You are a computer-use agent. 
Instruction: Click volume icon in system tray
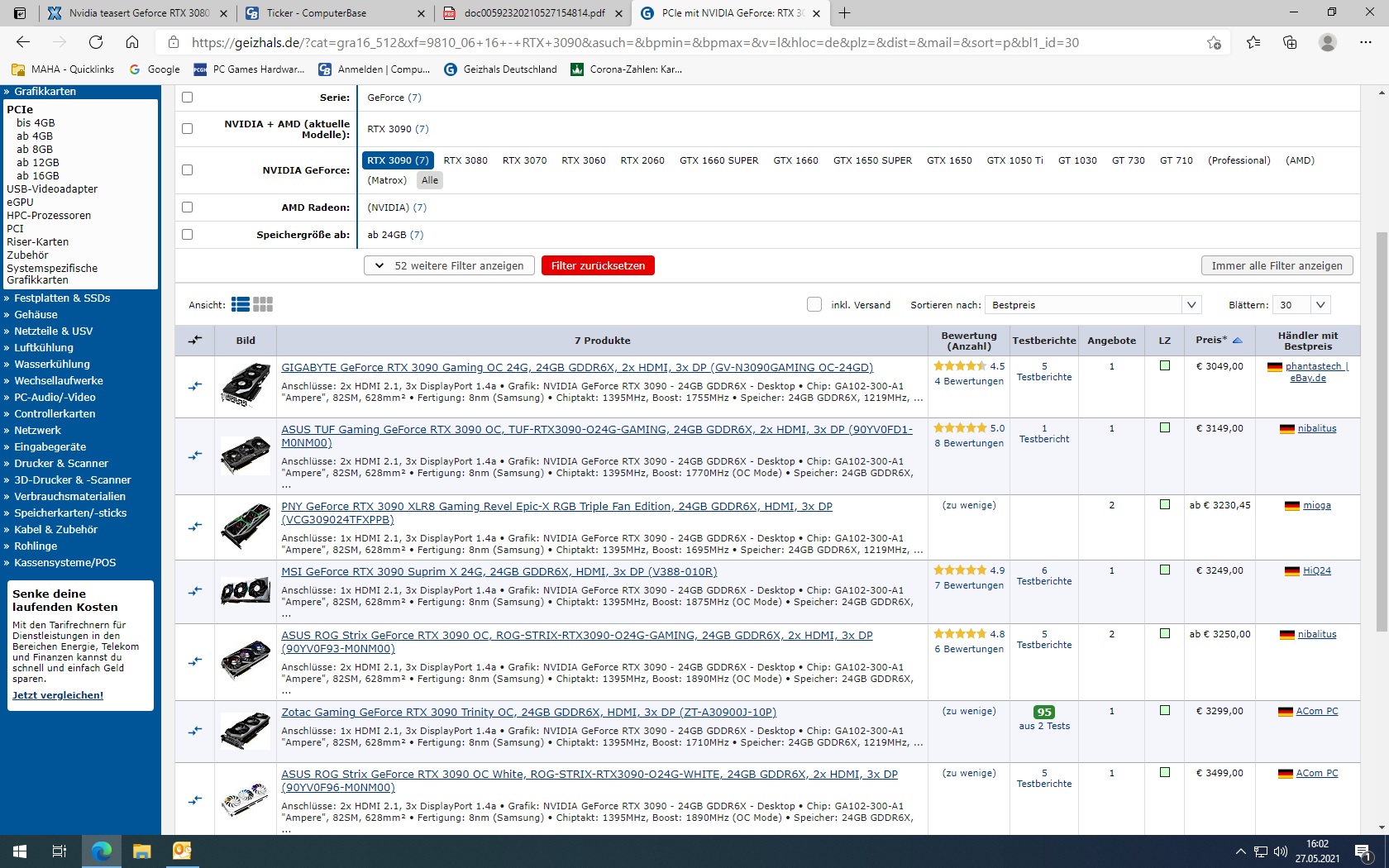(1281, 851)
